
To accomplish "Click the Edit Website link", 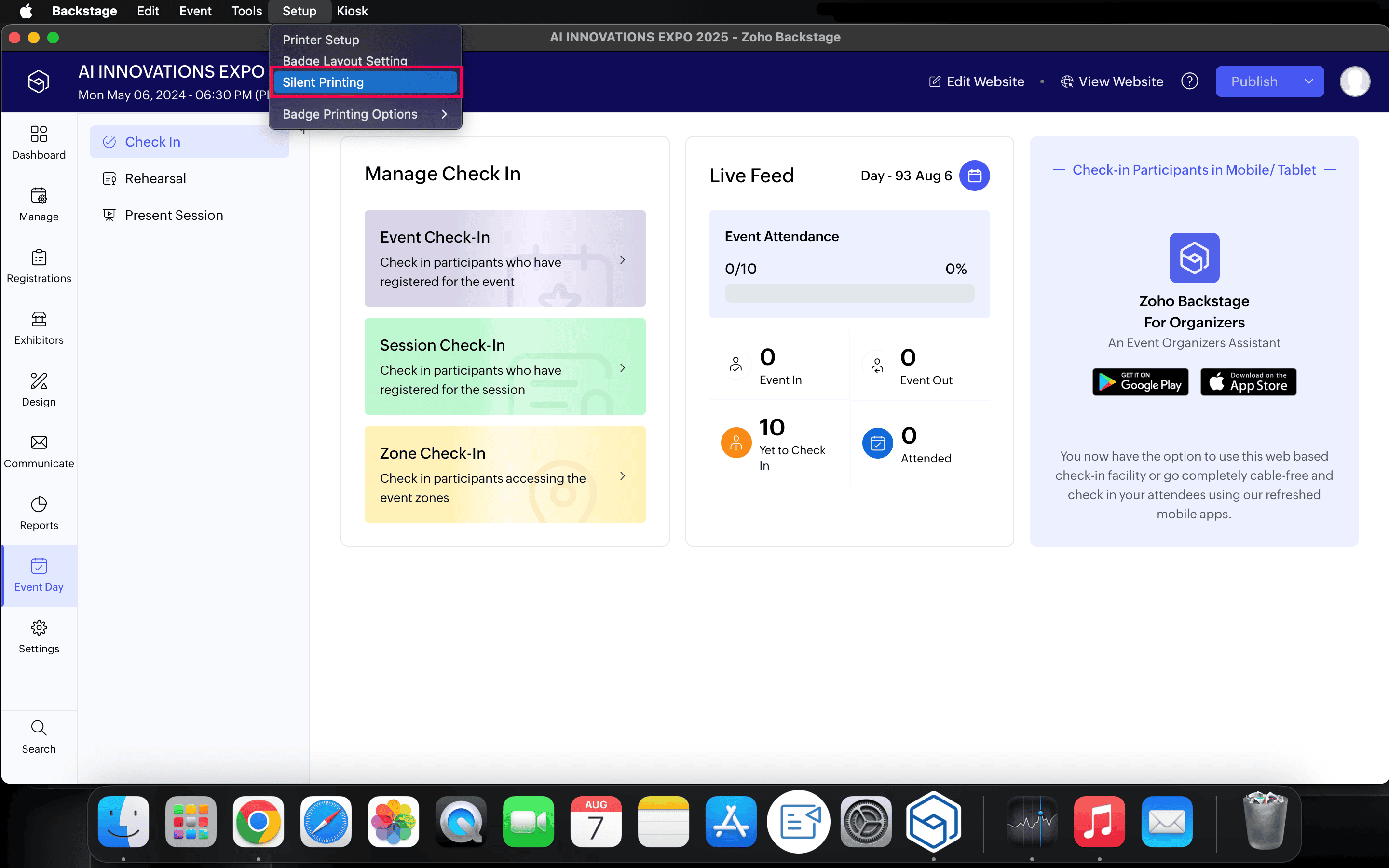I will click(x=976, y=81).
